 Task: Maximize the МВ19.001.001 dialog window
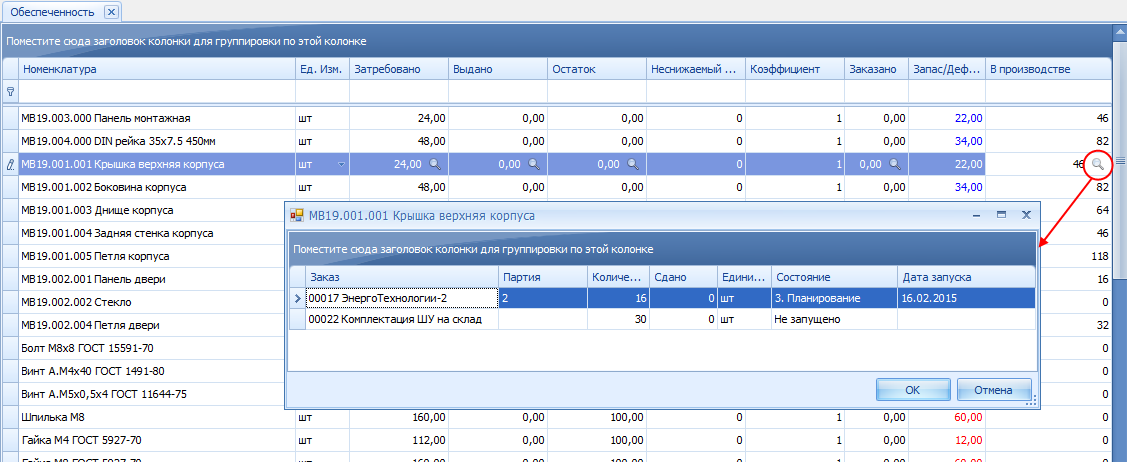click(x=1000, y=215)
